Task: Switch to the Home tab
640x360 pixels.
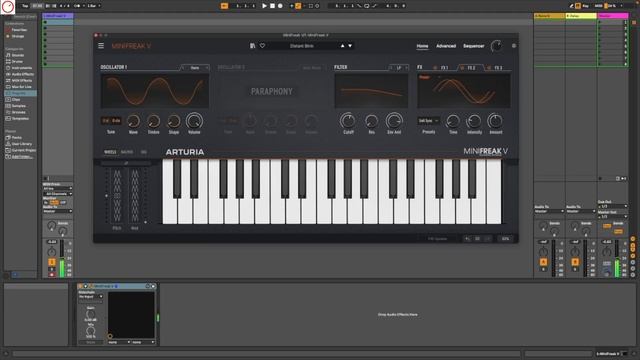Action: (x=422, y=46)
